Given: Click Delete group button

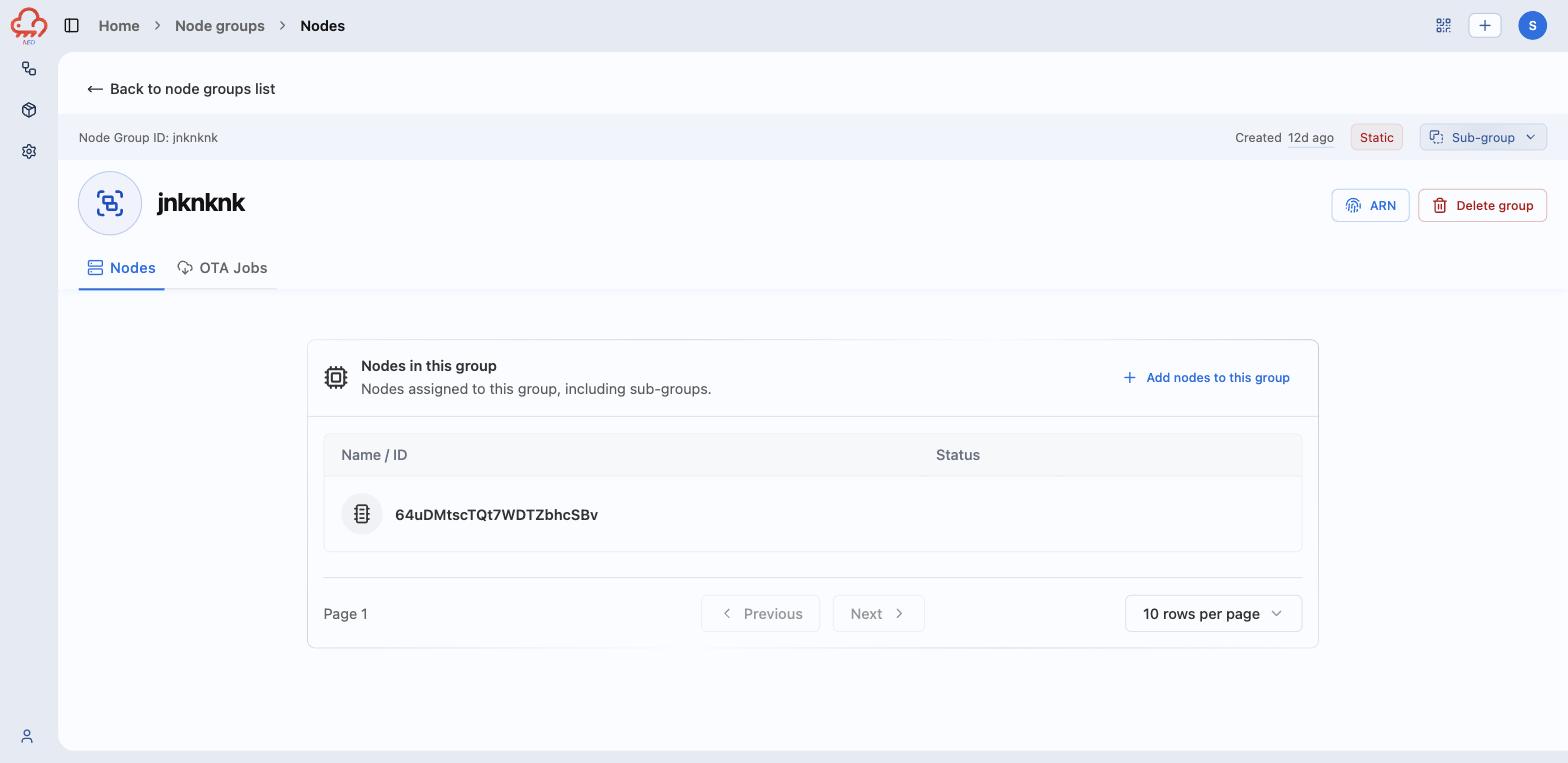Looking at the screenshot, I should 1482,205.
